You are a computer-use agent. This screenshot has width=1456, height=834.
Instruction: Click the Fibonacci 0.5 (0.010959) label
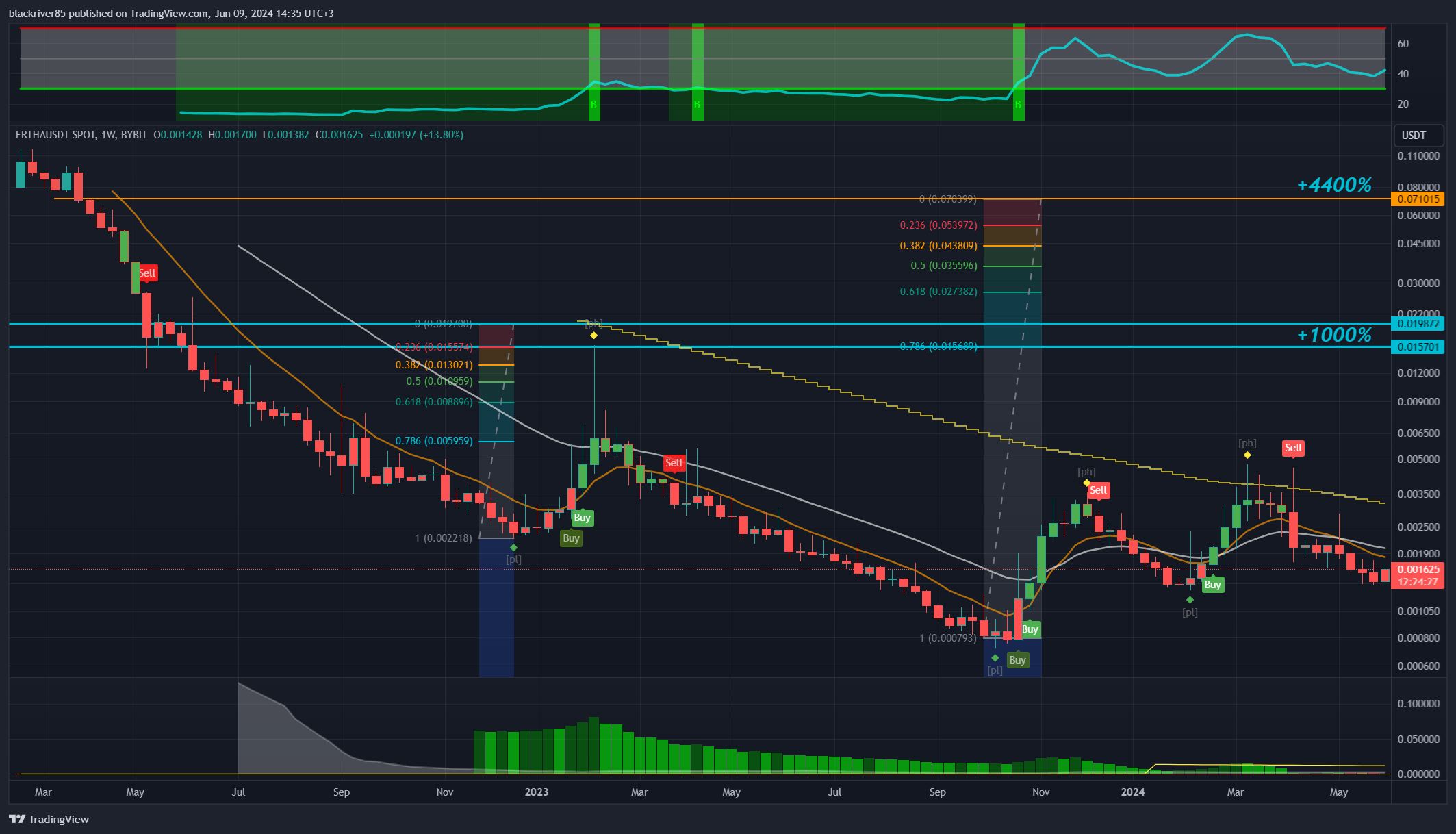click(x=439, y=381)
